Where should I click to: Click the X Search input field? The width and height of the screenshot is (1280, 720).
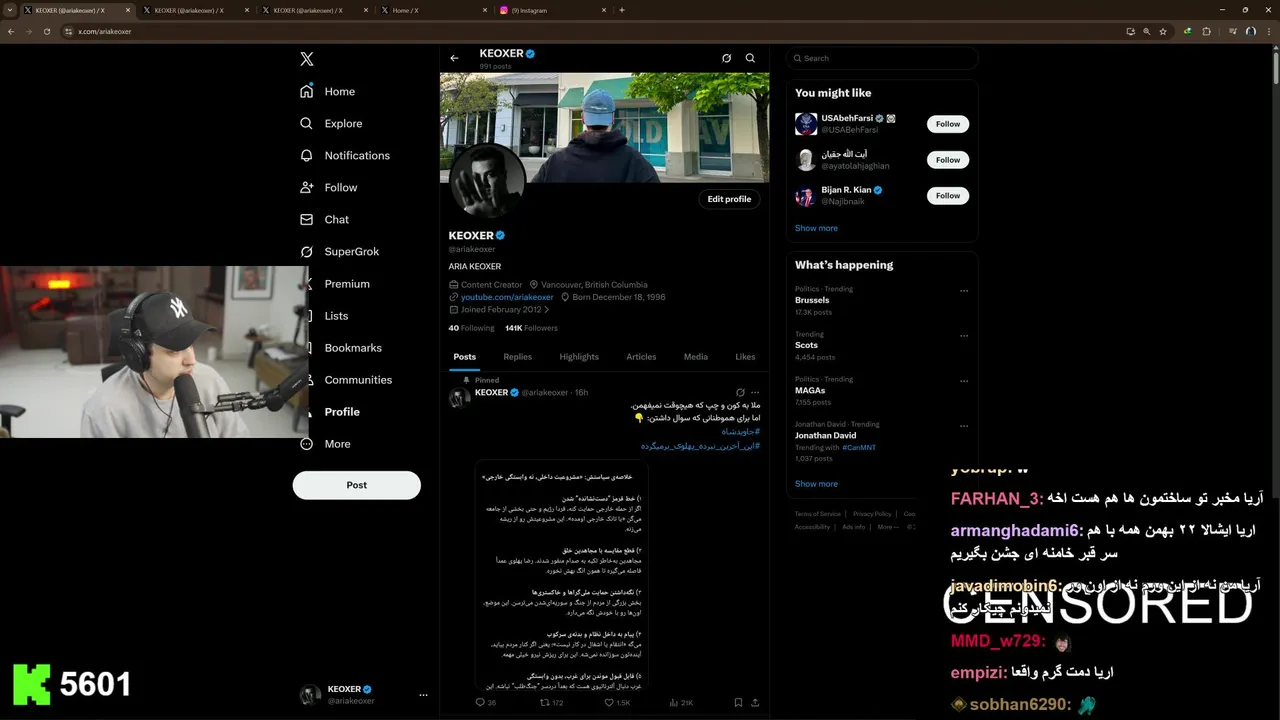(881, 58)
